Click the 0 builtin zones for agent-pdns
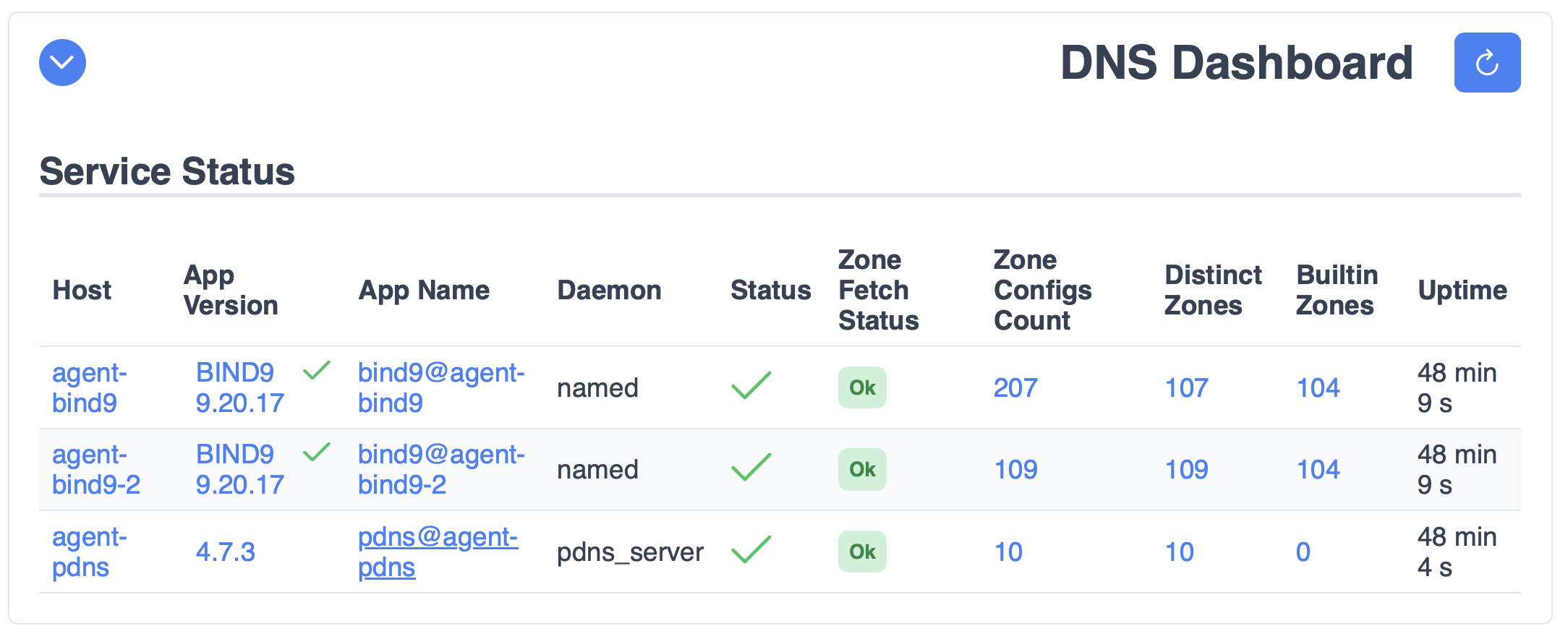The image size is (1568, 639). point(1302,552)
